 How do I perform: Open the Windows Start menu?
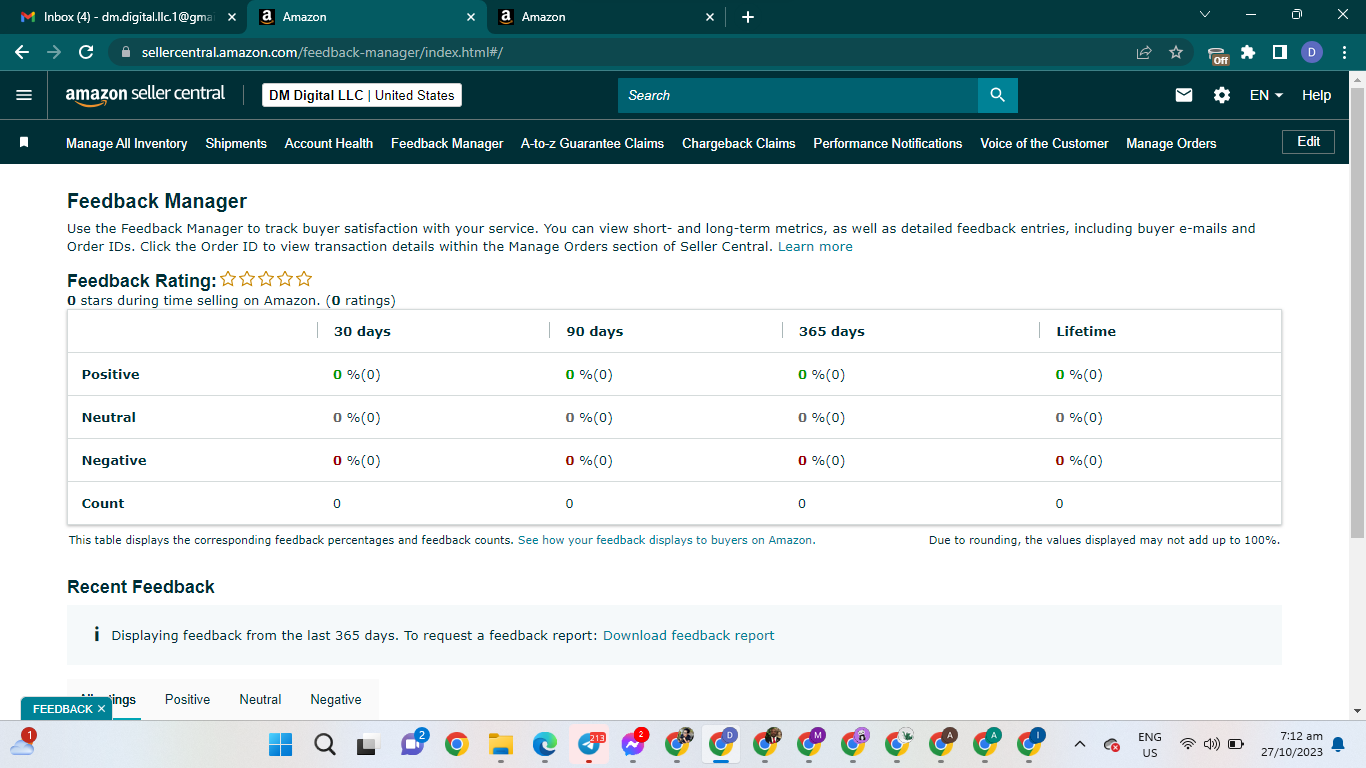point(280,744)
